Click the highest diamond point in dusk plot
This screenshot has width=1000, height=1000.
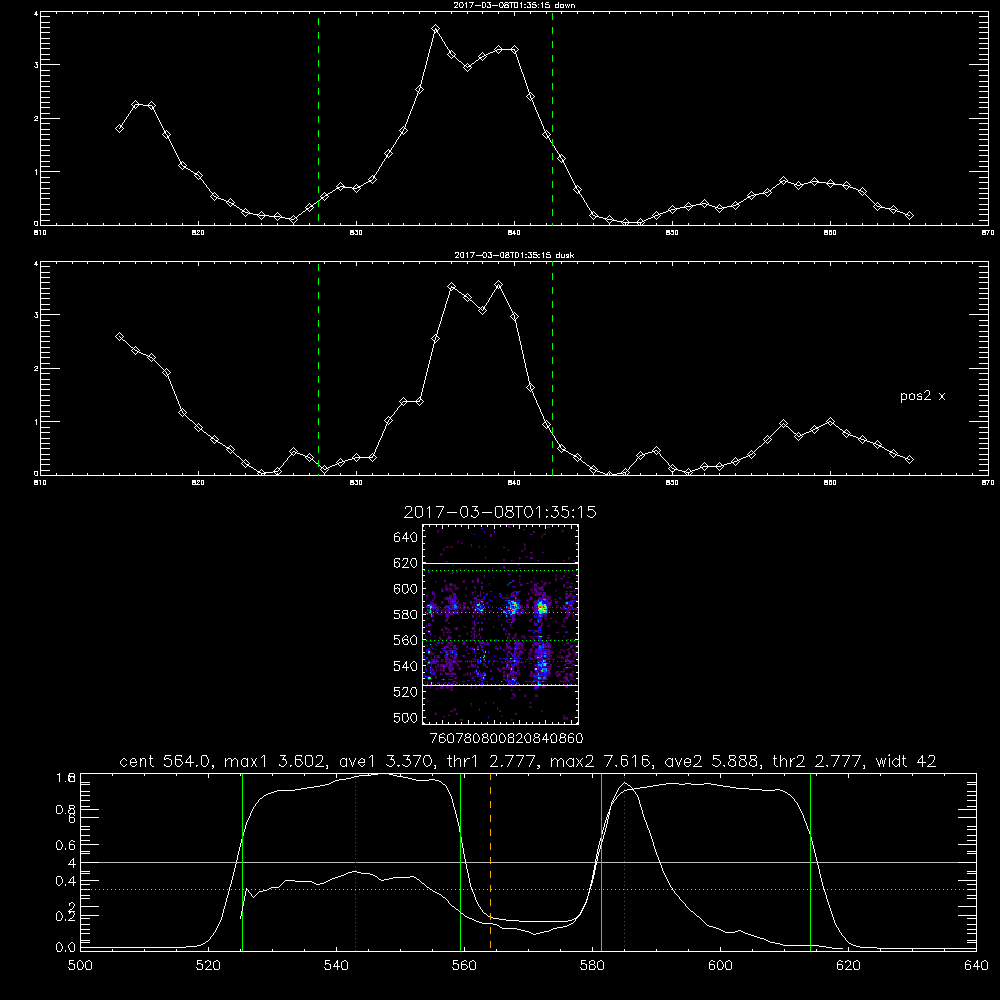(499, 285)
